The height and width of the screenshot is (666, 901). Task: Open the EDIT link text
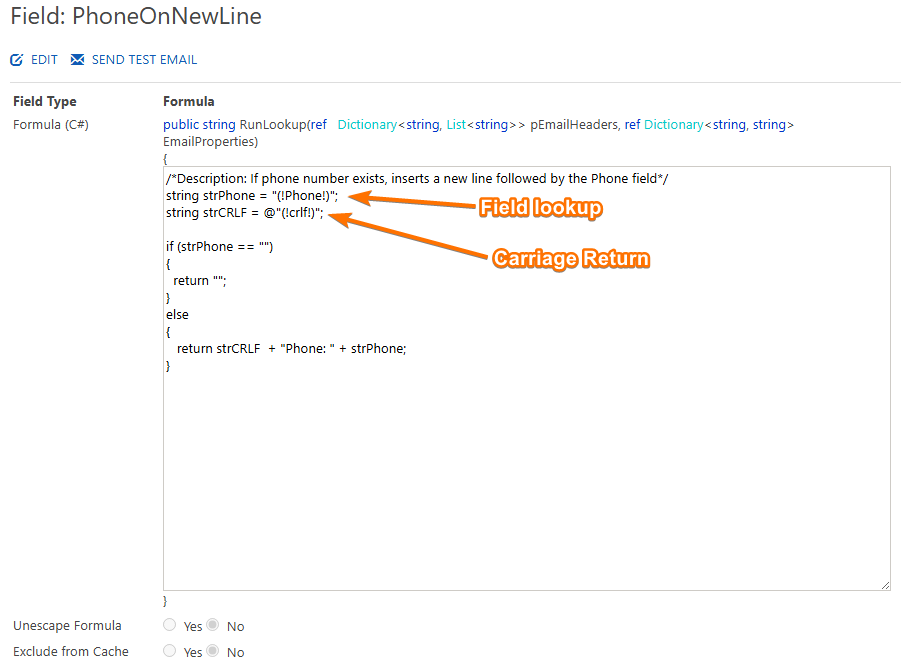click(44, 60)
